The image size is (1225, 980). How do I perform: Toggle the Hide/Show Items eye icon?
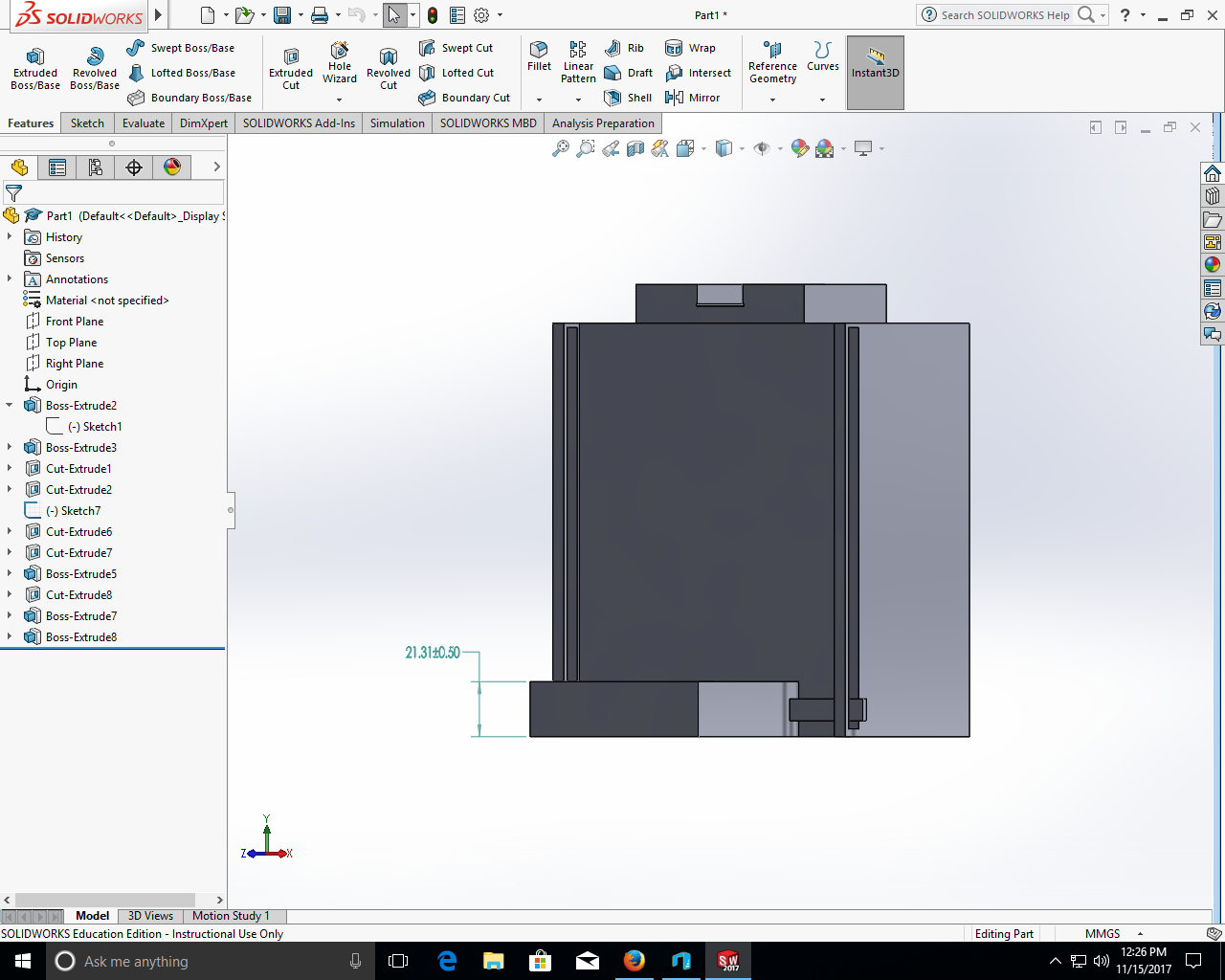coord(762,148)
